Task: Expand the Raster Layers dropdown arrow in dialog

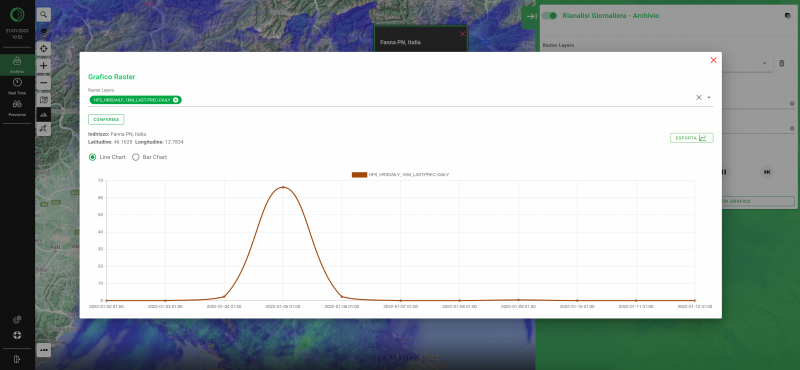Action: pos(709,97)
